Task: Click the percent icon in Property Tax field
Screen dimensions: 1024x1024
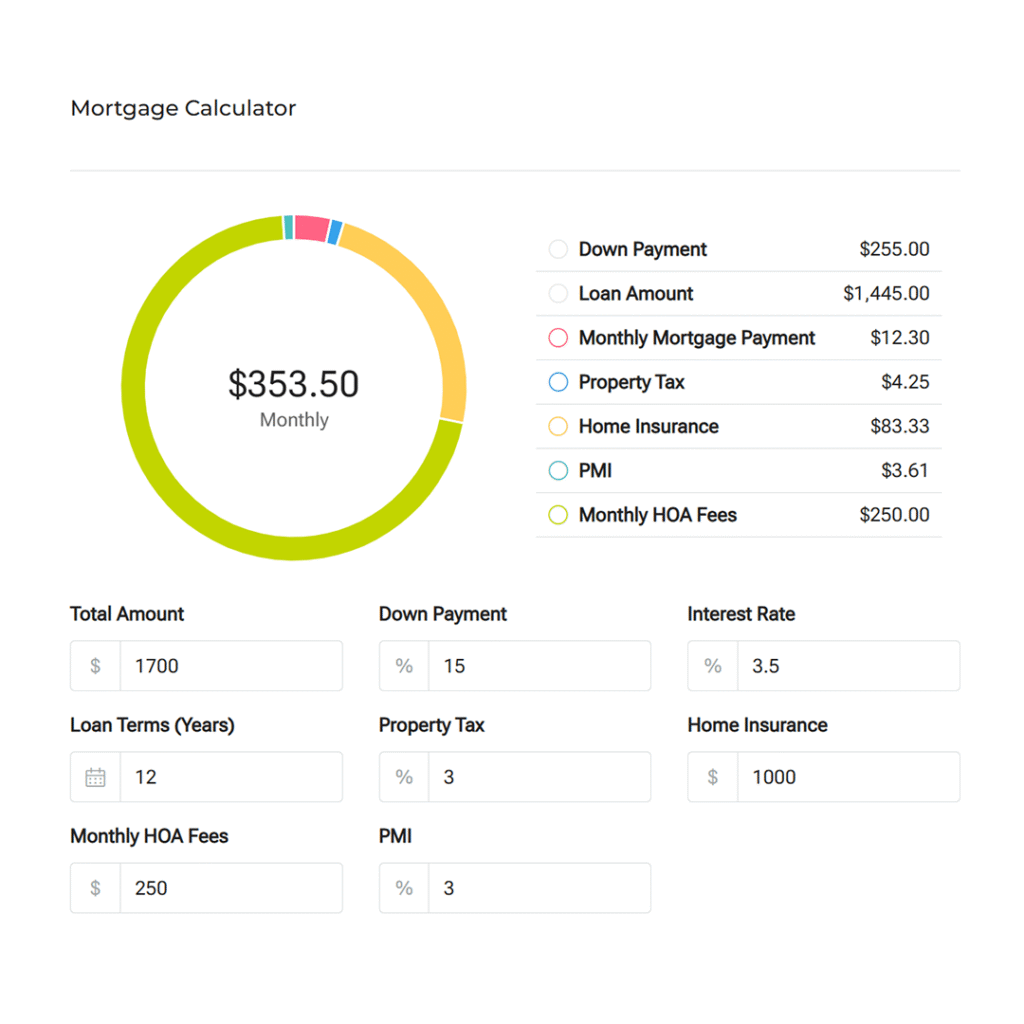Action: 404,777
